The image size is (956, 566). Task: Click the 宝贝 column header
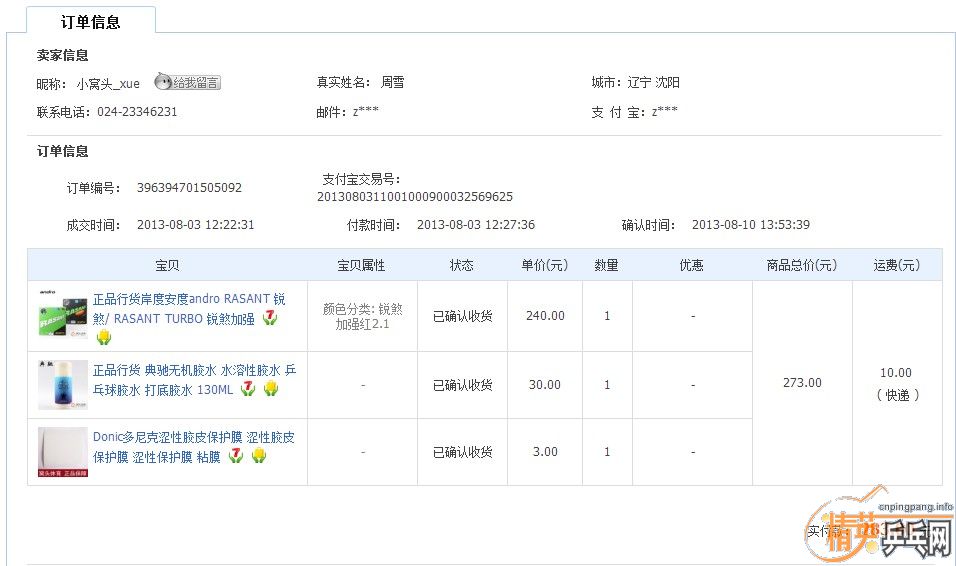click(x=167, y=265)
